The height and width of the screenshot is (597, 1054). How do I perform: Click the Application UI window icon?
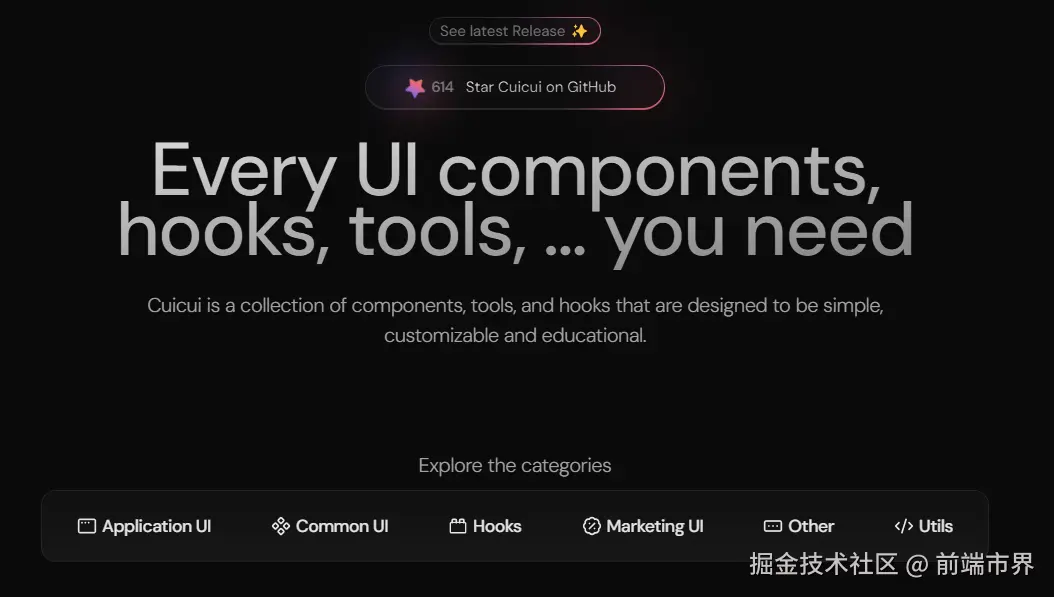pyautogui.click(x=87, y=526)
